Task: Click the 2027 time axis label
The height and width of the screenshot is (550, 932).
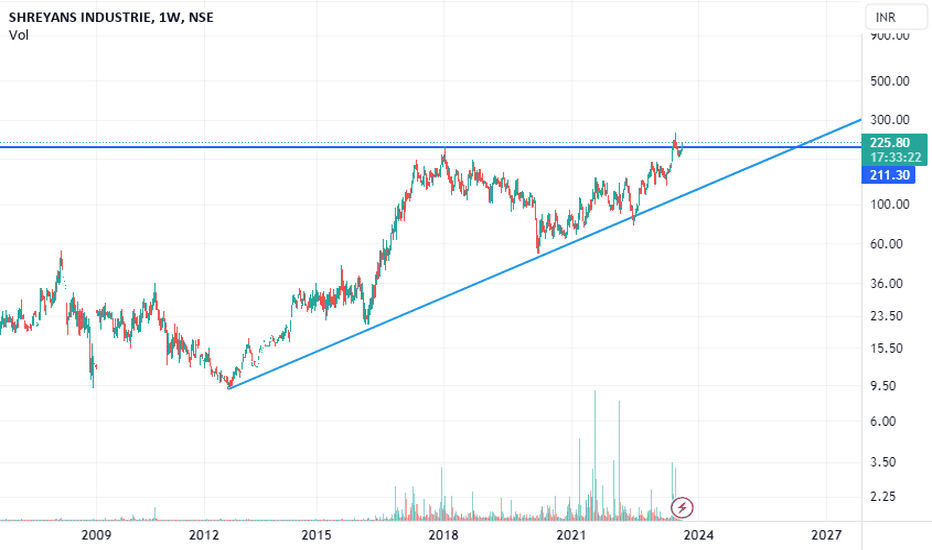Action: tap(826, 535)
